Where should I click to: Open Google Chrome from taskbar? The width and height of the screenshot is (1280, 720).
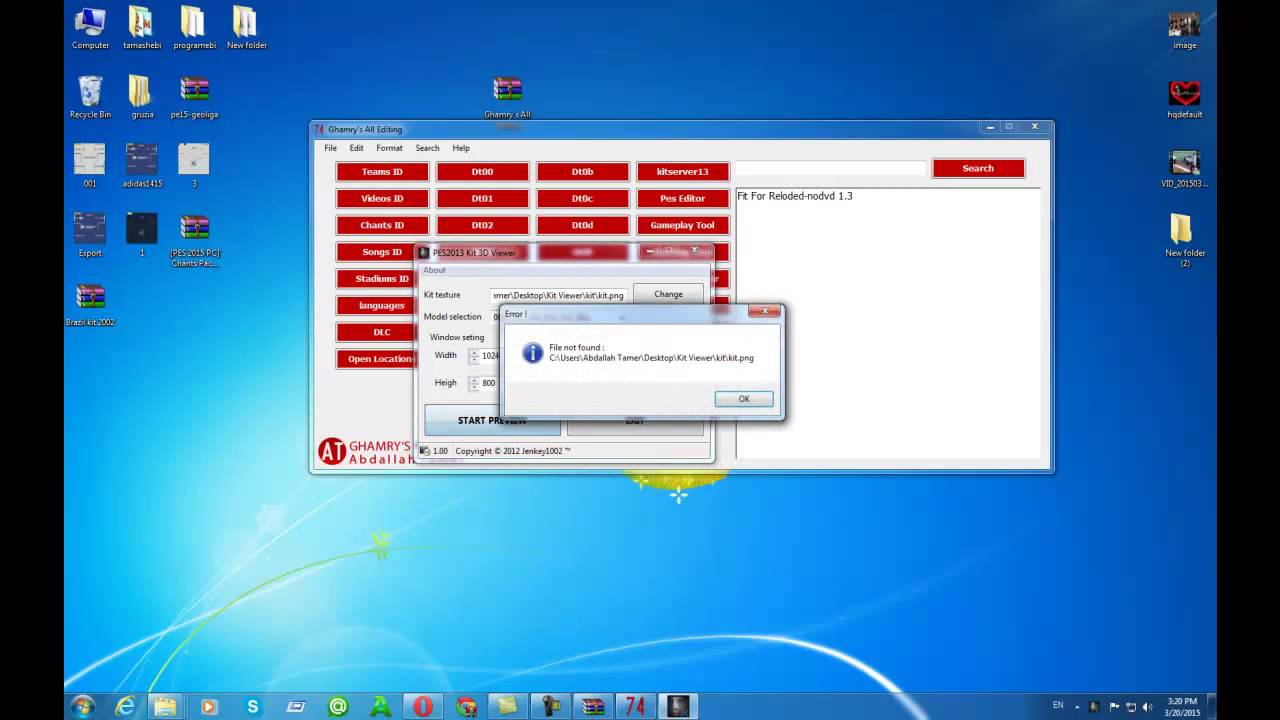tap(466, 706)
